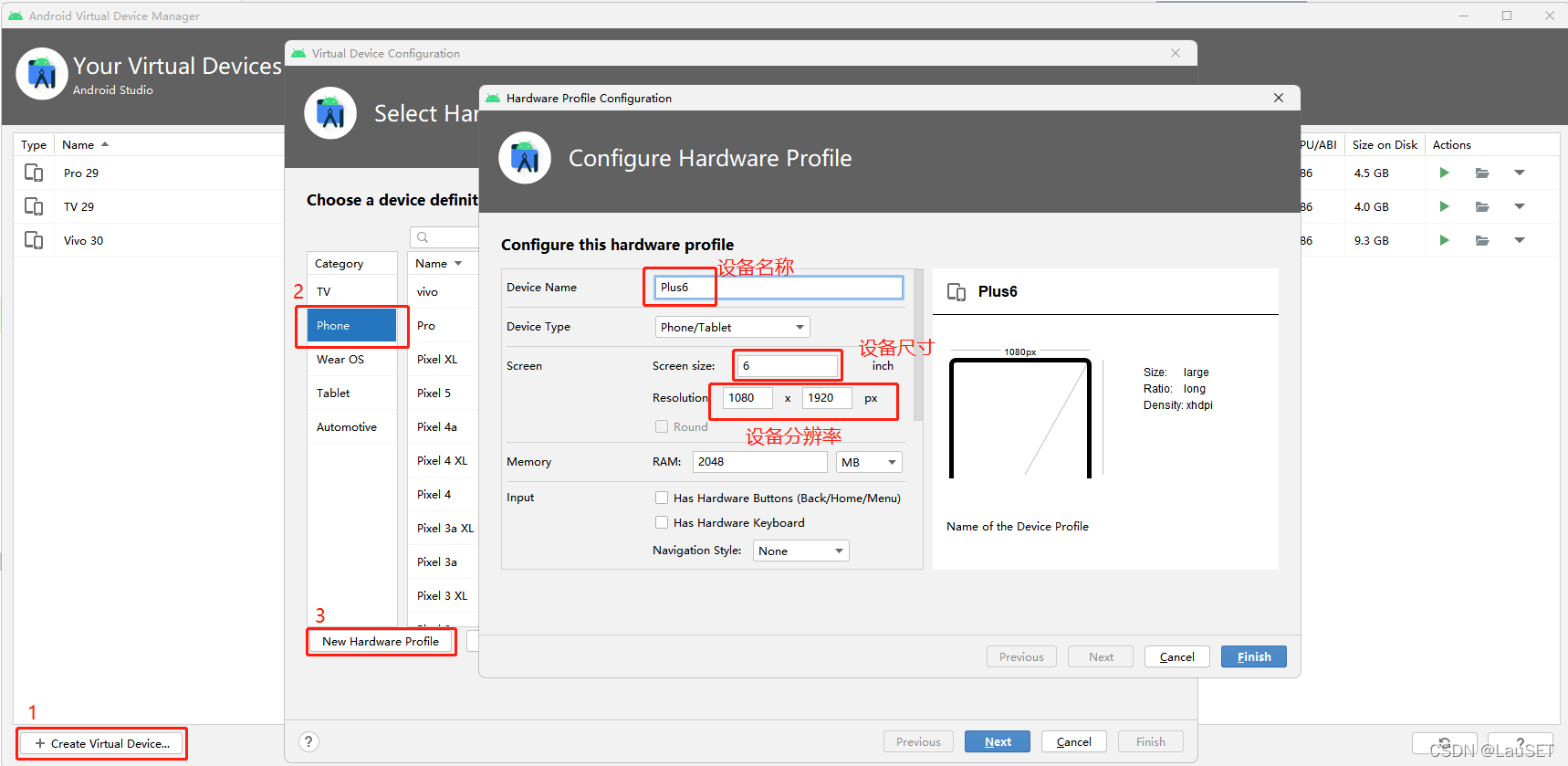The width and height of the screenshot is (1568, 766).
Task: Click the Type column header in device manager
Action: (34, 144)
